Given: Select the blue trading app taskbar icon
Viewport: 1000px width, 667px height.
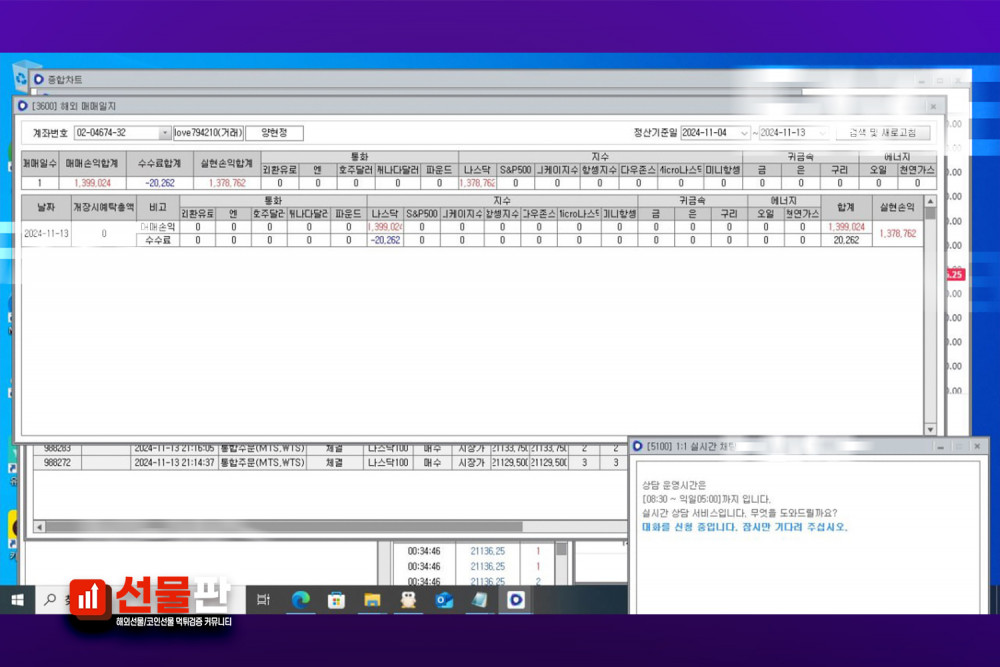Looking at the screenshot, I should coord(516,599).
